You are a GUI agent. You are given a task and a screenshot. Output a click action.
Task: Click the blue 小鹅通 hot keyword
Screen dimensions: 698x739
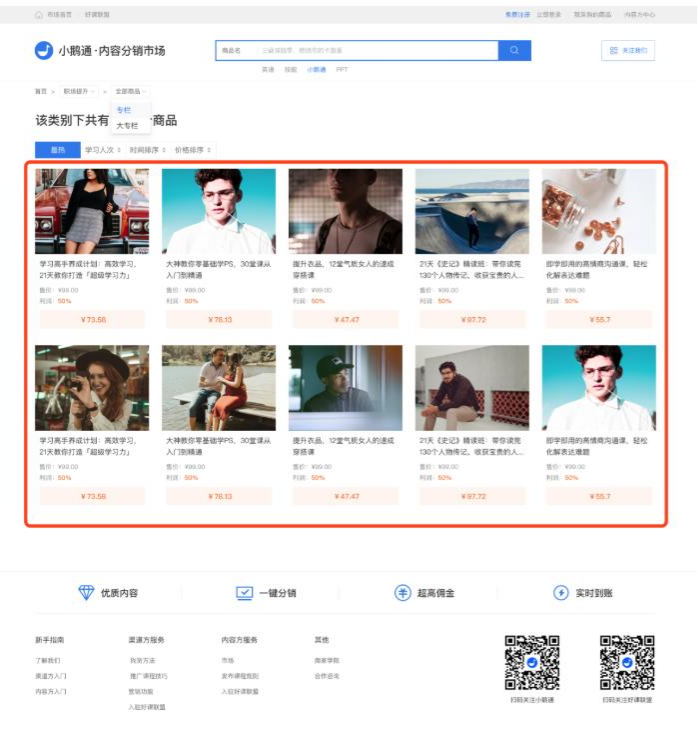click(316, 70)
